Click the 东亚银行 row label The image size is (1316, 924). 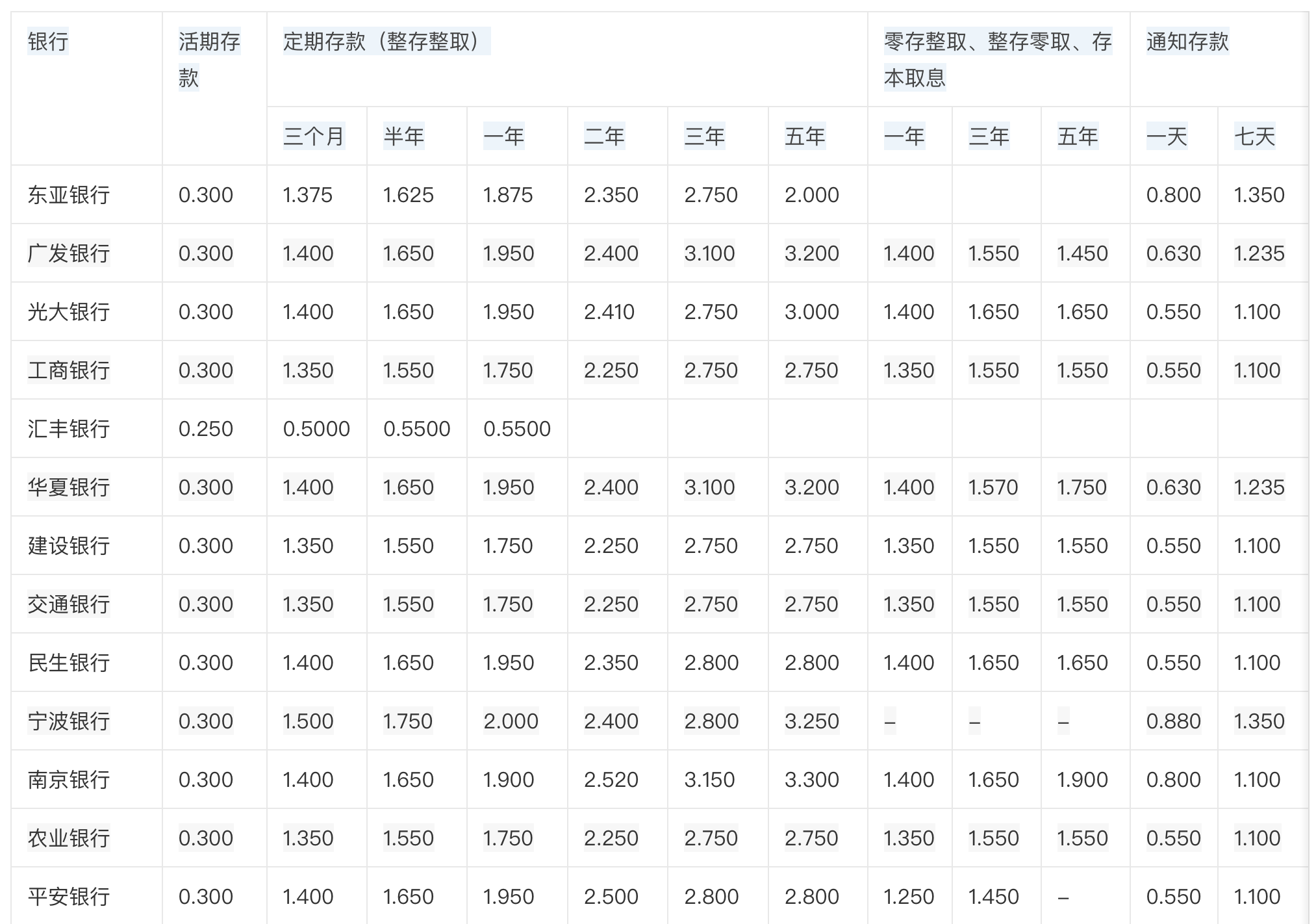coord(69,195)
